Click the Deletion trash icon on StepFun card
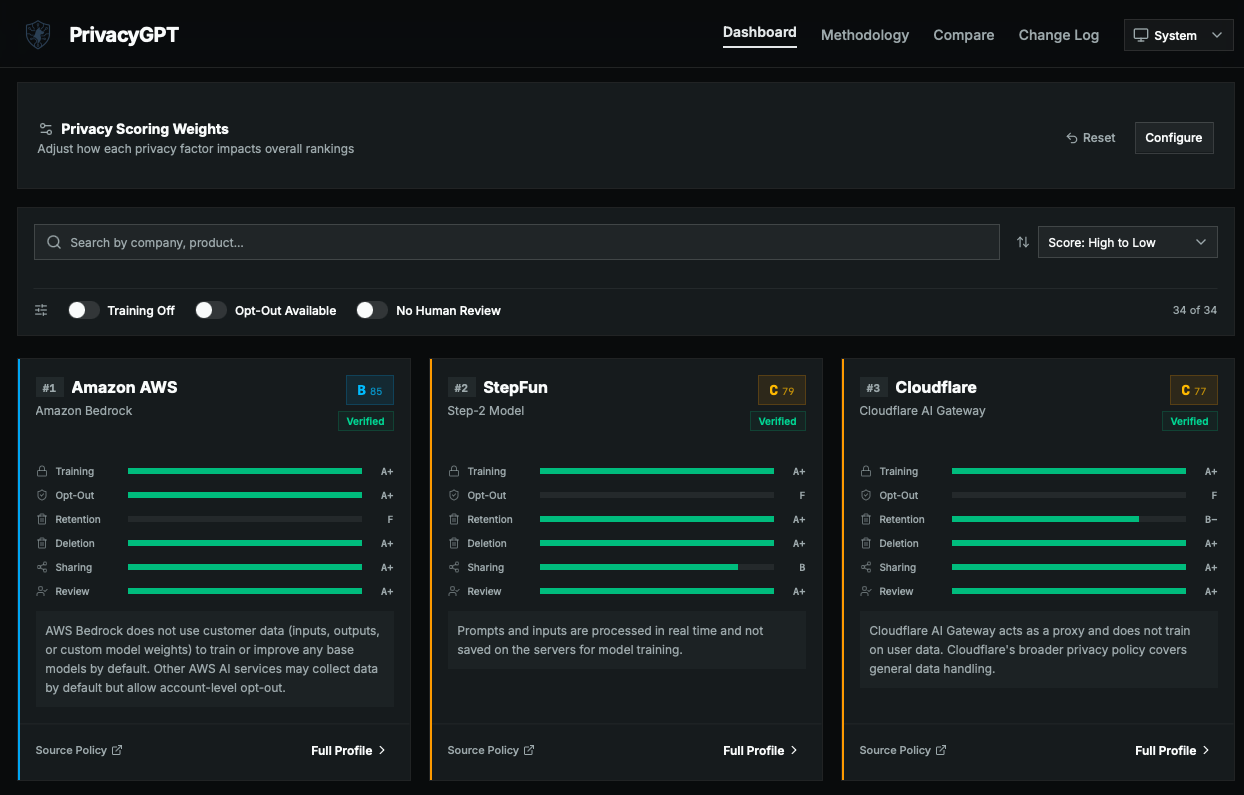 click(x=454, y=543)
